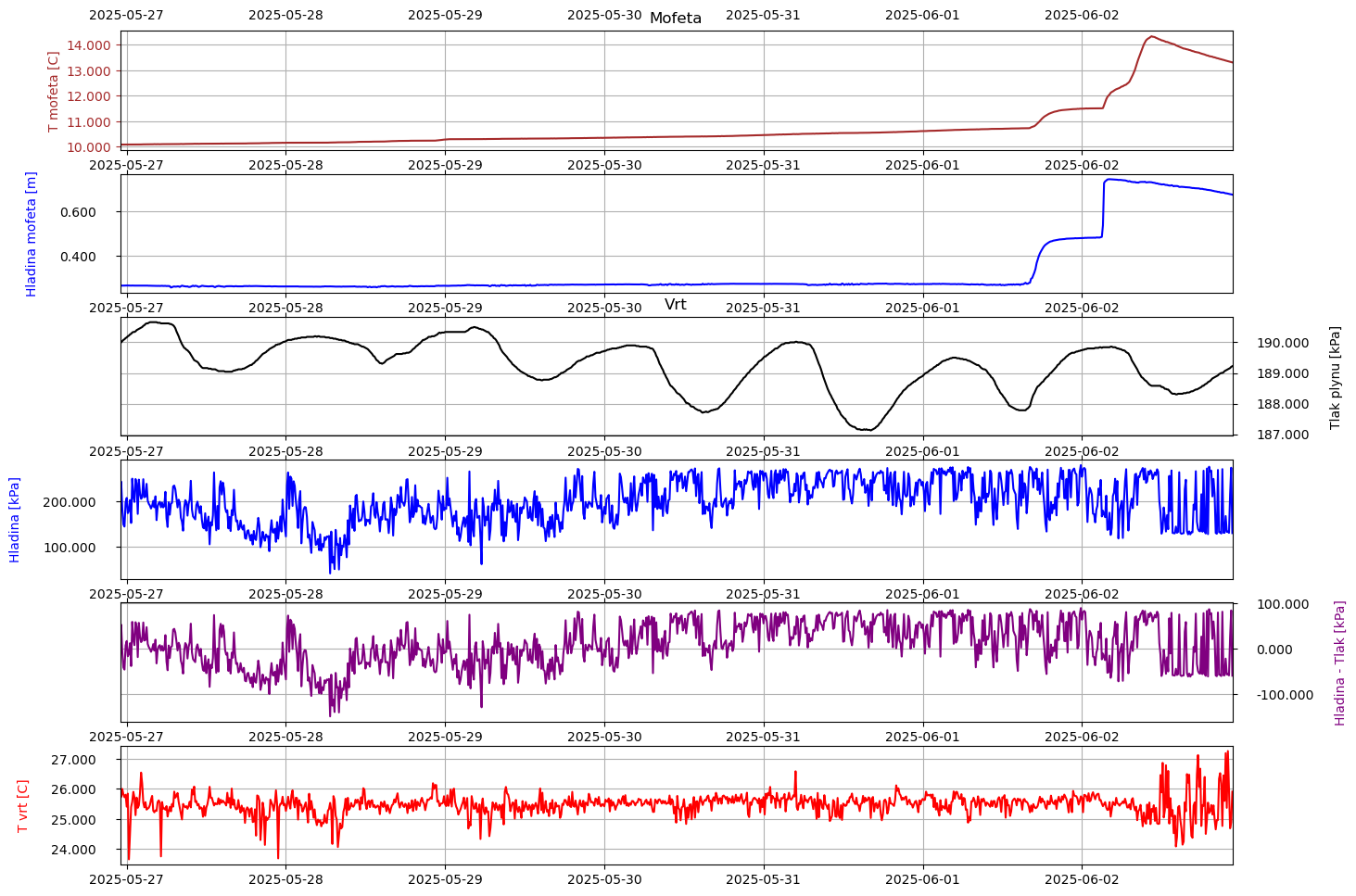
Task: Select the 'Hladina mofeta [m]' axis label
Action: tap(32, 233)
